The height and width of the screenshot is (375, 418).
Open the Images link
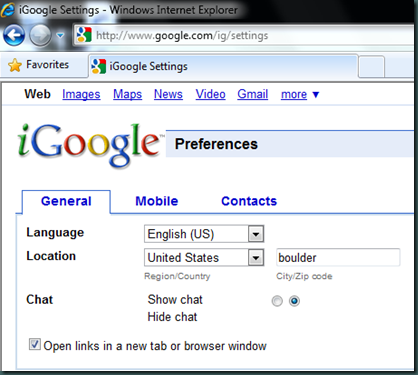tap(81, 94)
